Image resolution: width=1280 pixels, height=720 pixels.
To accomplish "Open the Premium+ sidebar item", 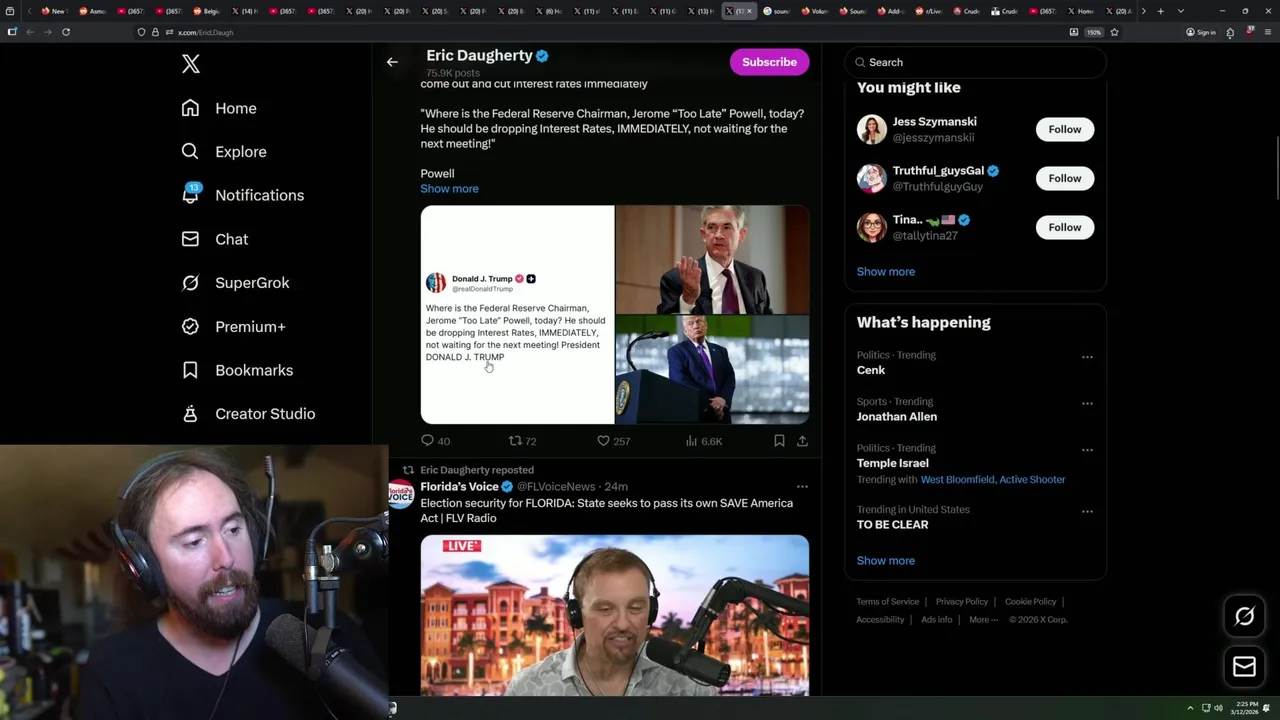I will (x=233, y=326).
